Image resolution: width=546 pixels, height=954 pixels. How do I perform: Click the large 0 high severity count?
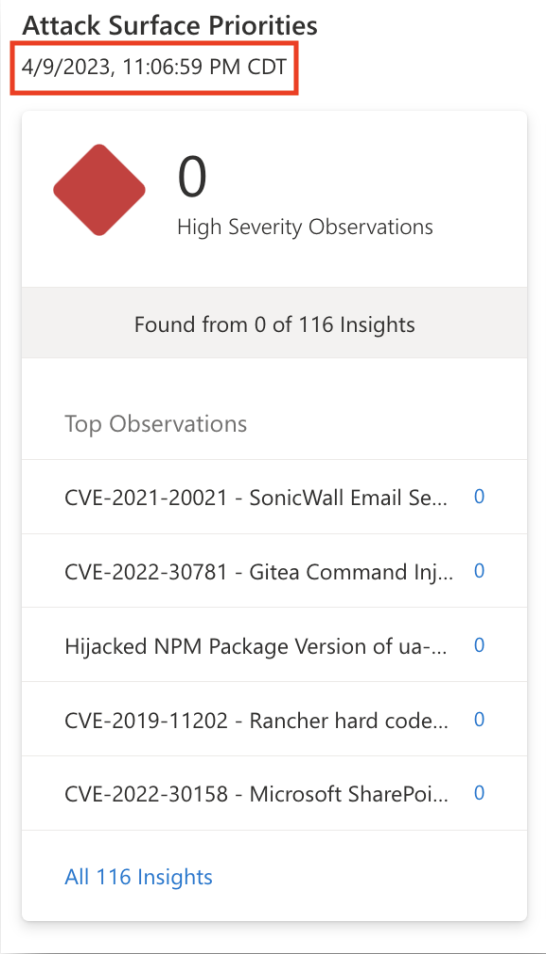(x=192, y=176)
